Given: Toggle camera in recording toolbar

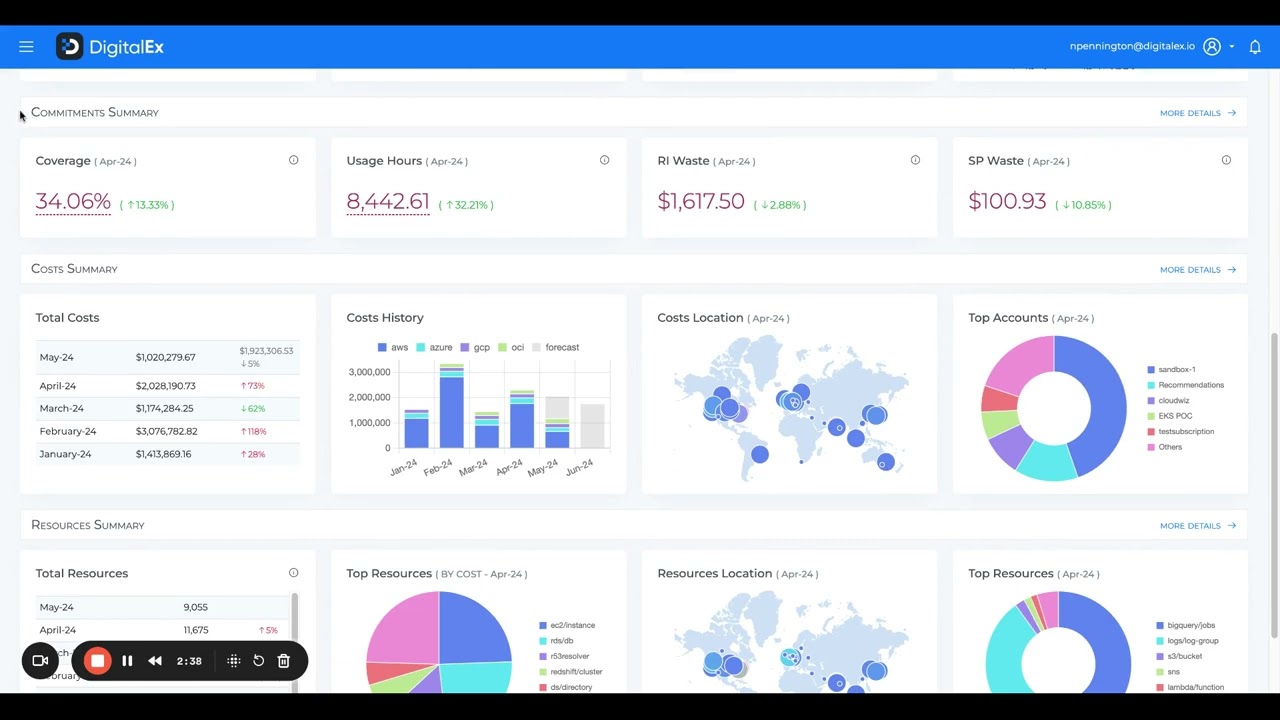Looking at the screenshot, I should click(x=41, y=661).
